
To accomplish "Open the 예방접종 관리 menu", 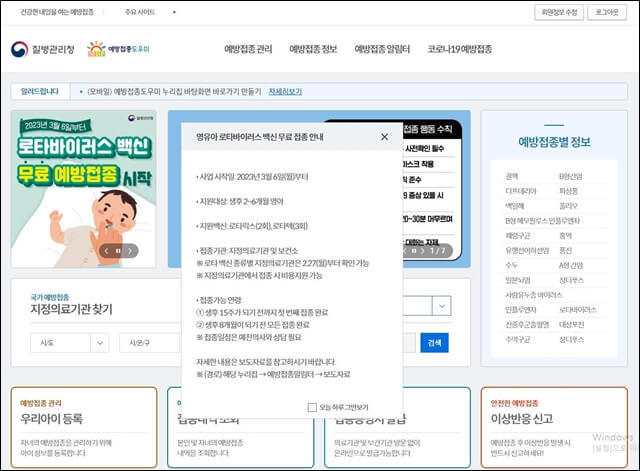I will click(248, 49).
